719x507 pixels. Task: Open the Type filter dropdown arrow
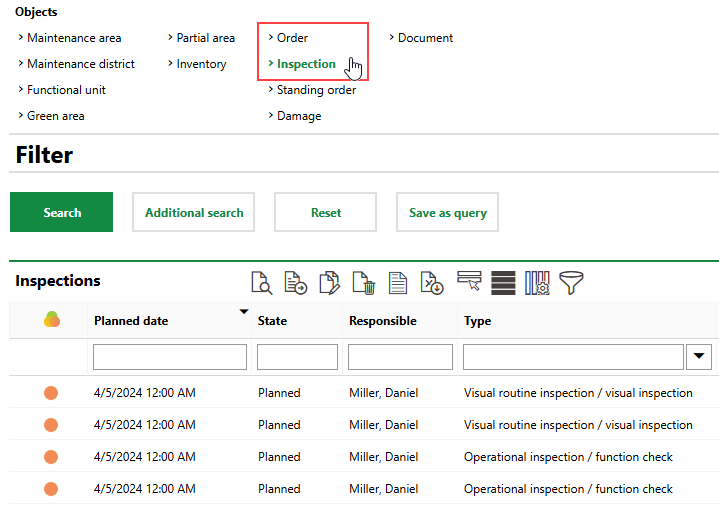(699, 357)
